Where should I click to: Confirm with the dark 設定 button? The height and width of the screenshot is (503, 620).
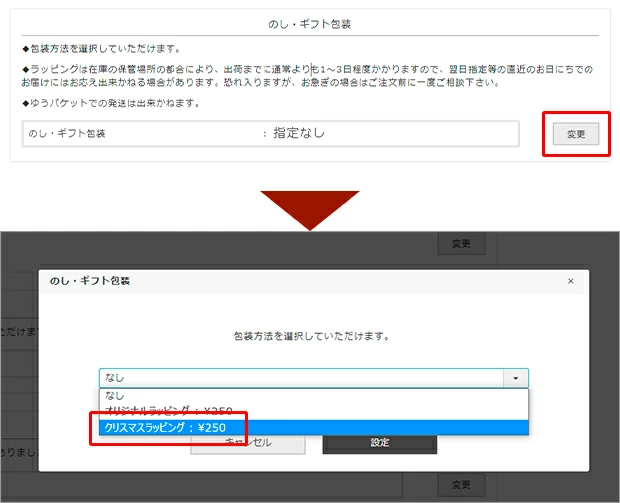point(379,442)
